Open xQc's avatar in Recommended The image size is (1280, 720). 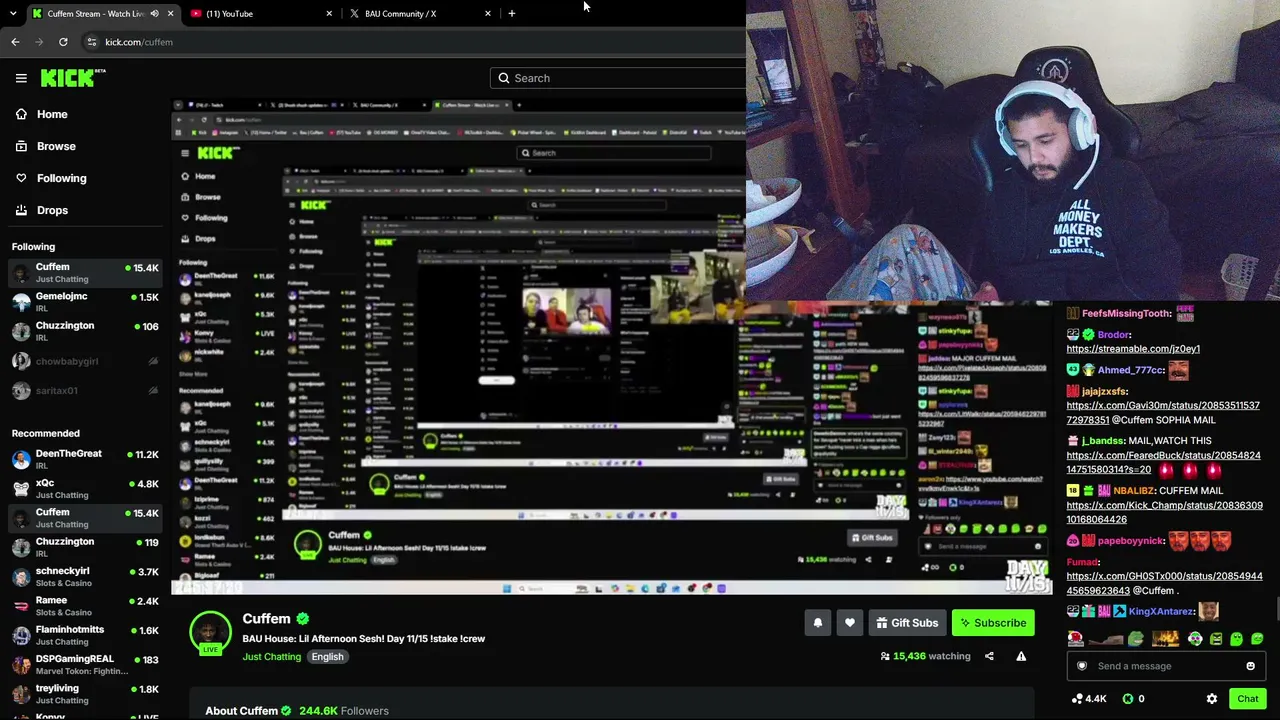pyautogui.click(x=21, y=489)
